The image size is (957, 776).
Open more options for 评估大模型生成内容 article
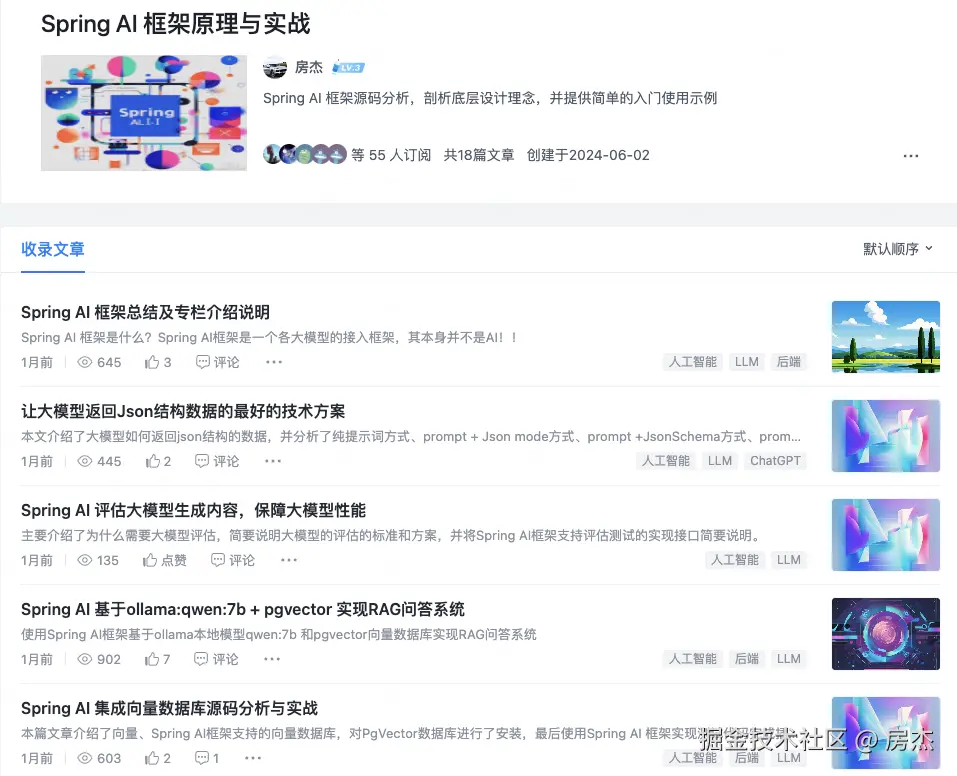289,560
